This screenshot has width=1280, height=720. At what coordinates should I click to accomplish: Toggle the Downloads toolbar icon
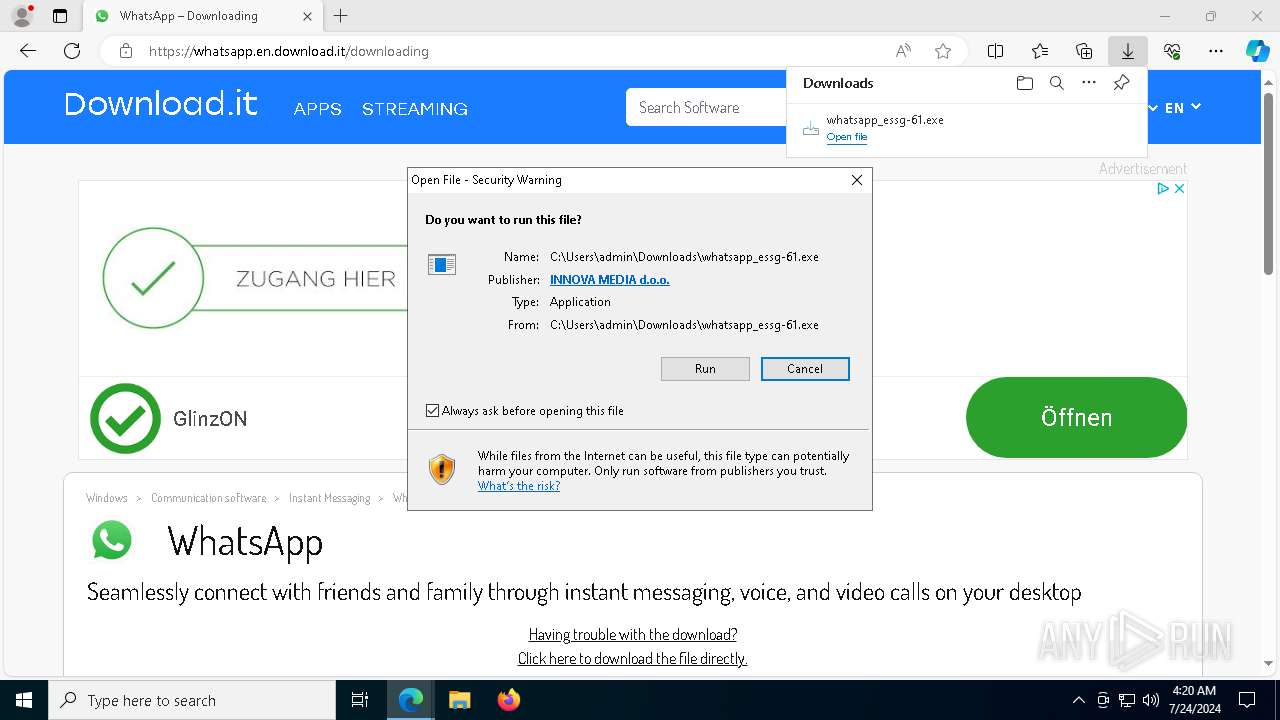pyautogui.click(x=1127, y=51)
